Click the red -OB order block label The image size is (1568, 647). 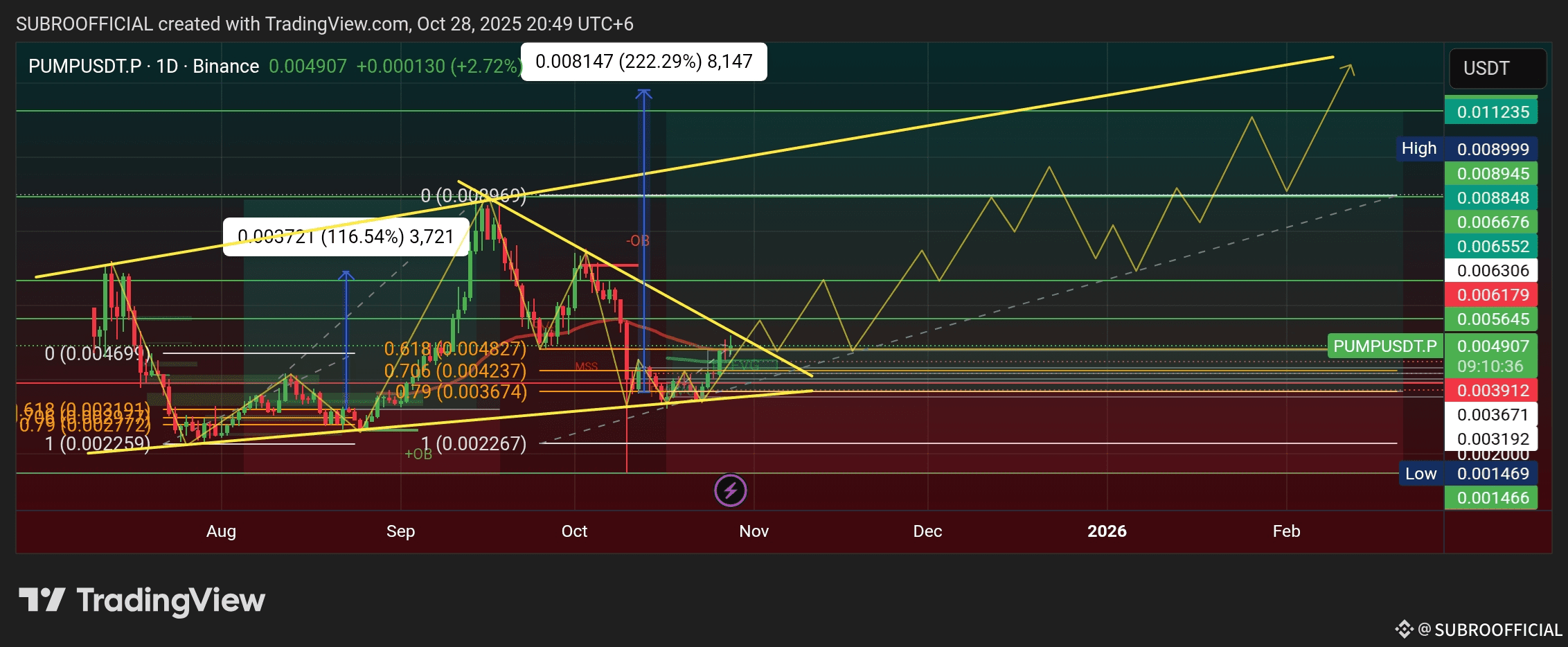coord(638,241)
